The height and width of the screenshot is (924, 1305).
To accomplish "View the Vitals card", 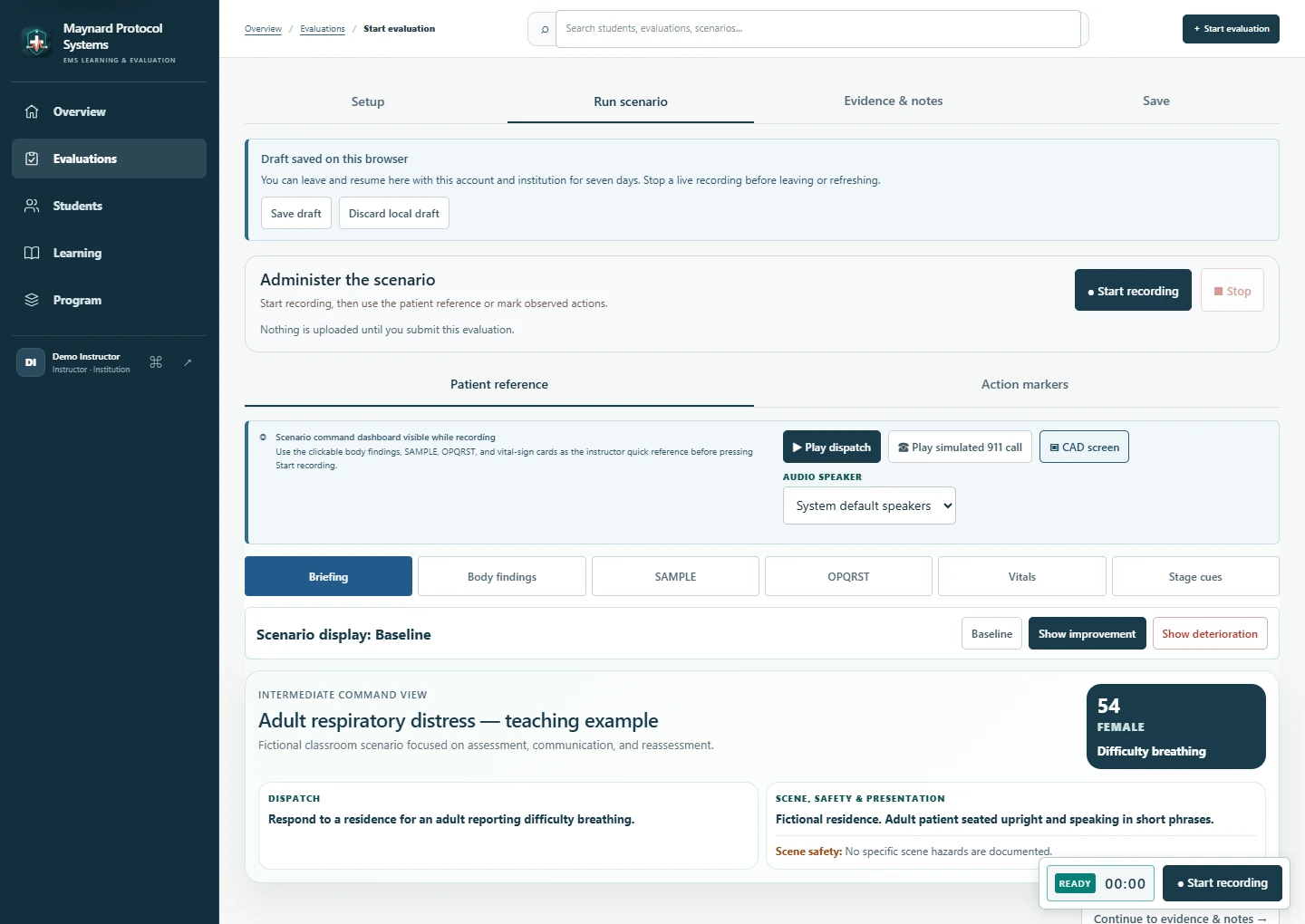I will pos(1022,576).
